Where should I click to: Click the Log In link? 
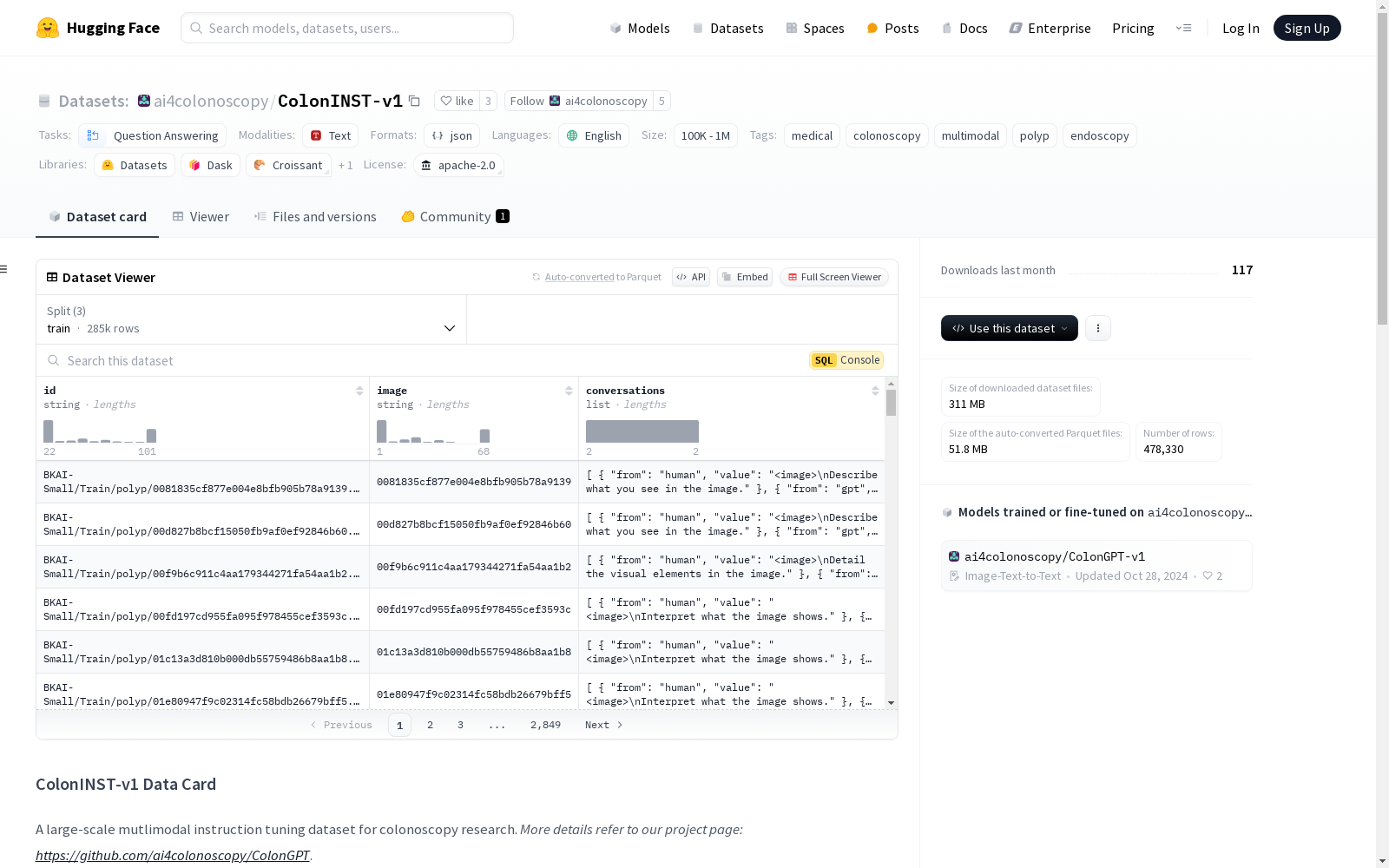pyautogui.click(x=1241, y=28)
